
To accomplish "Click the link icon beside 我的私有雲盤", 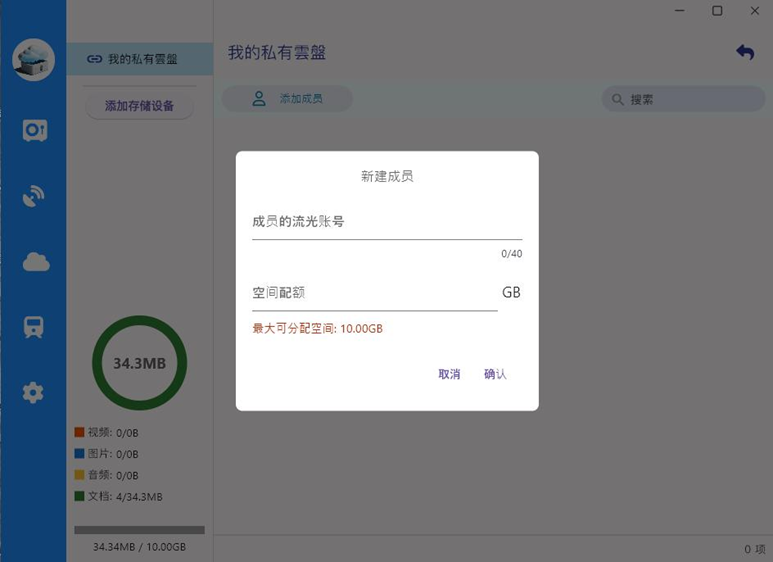I will (x=94, y=59).
